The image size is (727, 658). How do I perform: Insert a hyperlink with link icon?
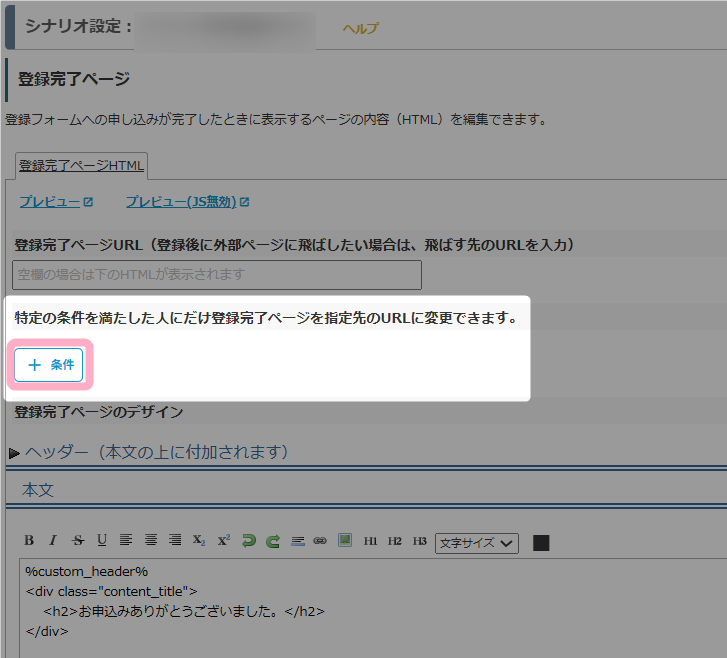tap(320, 541)
